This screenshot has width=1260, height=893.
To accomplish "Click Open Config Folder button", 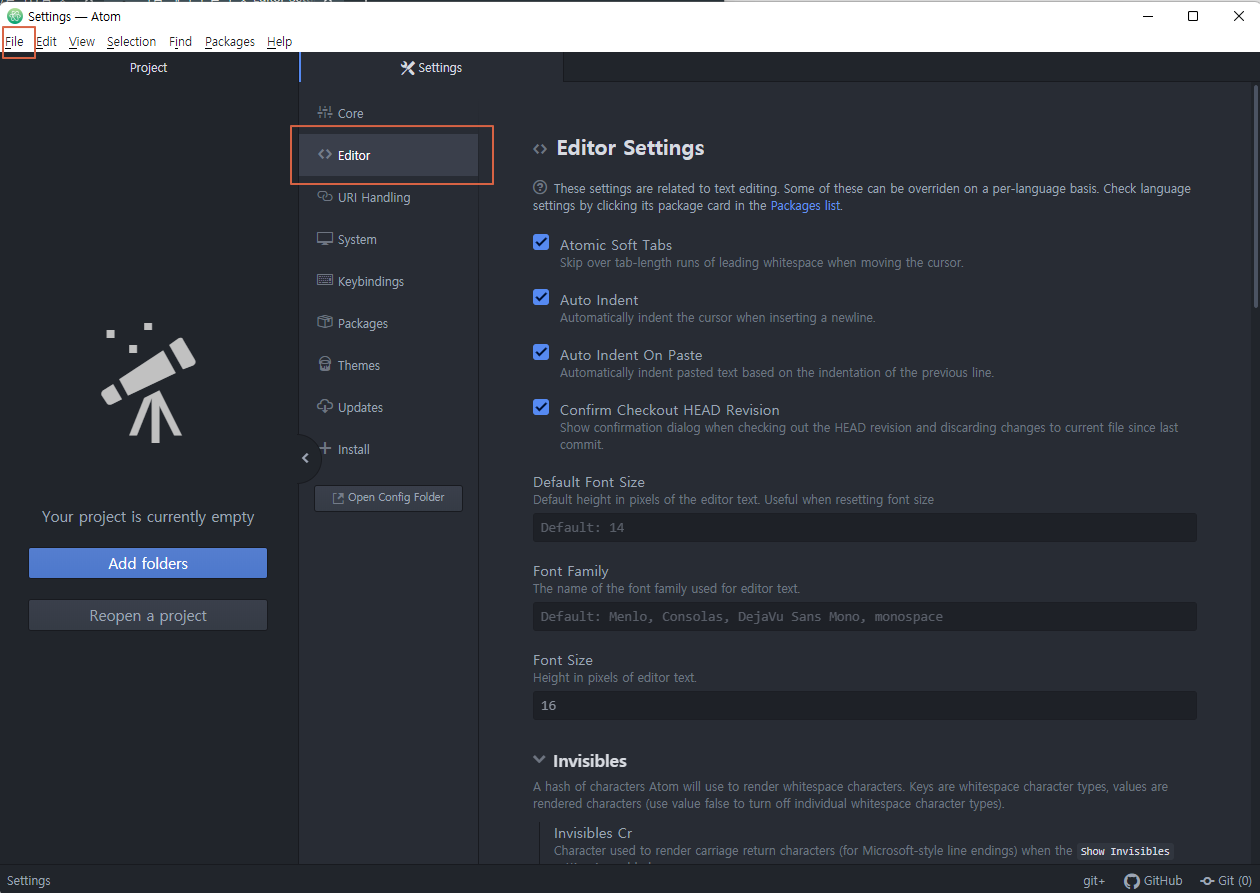I will click(x=388, y=497).
